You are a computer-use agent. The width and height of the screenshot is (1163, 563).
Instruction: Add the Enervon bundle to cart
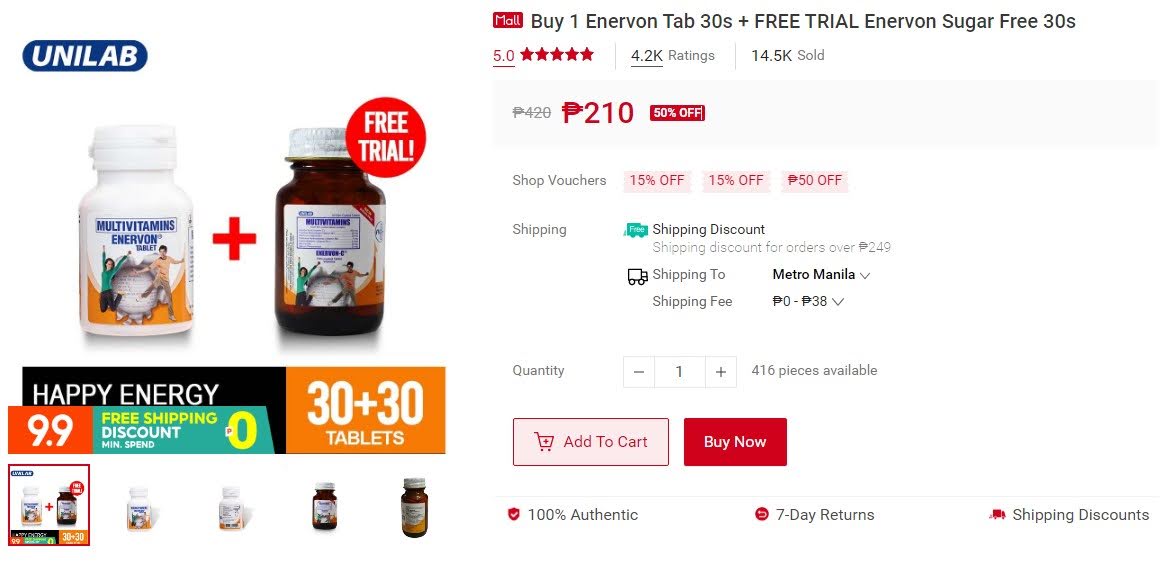[x=590, y=442]
